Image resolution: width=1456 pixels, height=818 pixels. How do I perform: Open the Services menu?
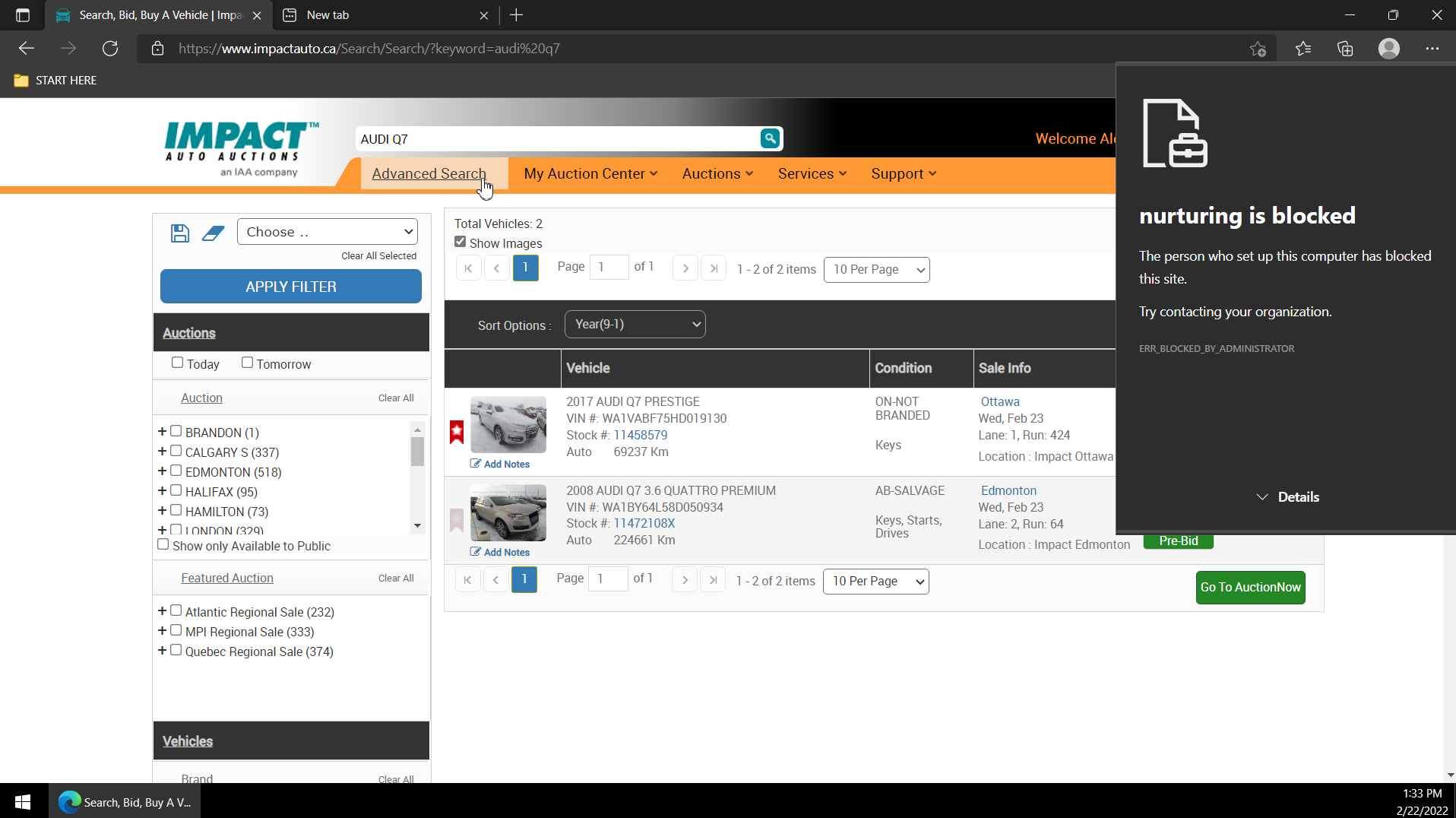[812, 174]
